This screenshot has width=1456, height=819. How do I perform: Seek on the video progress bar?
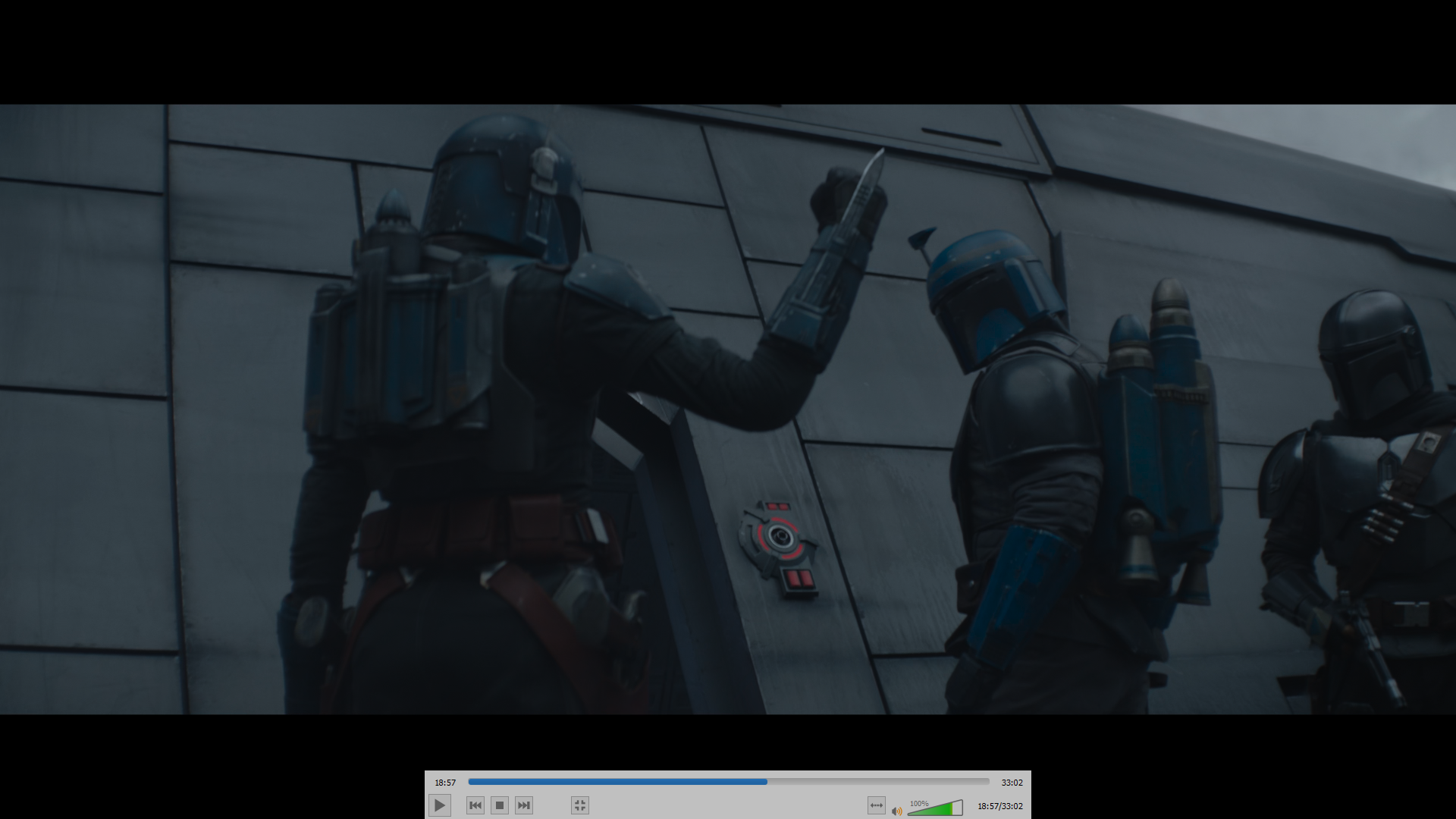pyautogui.click(x=729, y=781)
